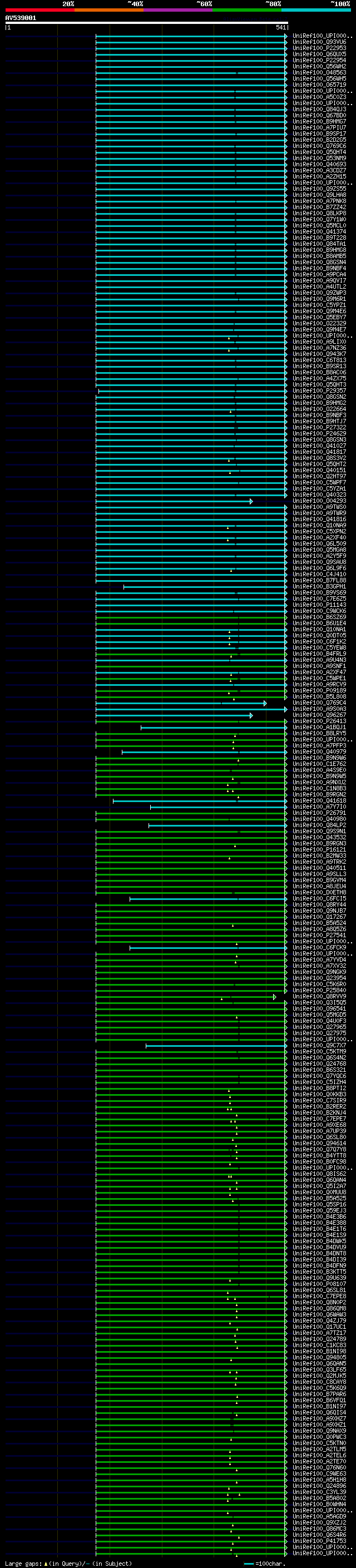Click the query end position 541
The width and height of the screenshot is (356, 1568).
tap(280, 27)
